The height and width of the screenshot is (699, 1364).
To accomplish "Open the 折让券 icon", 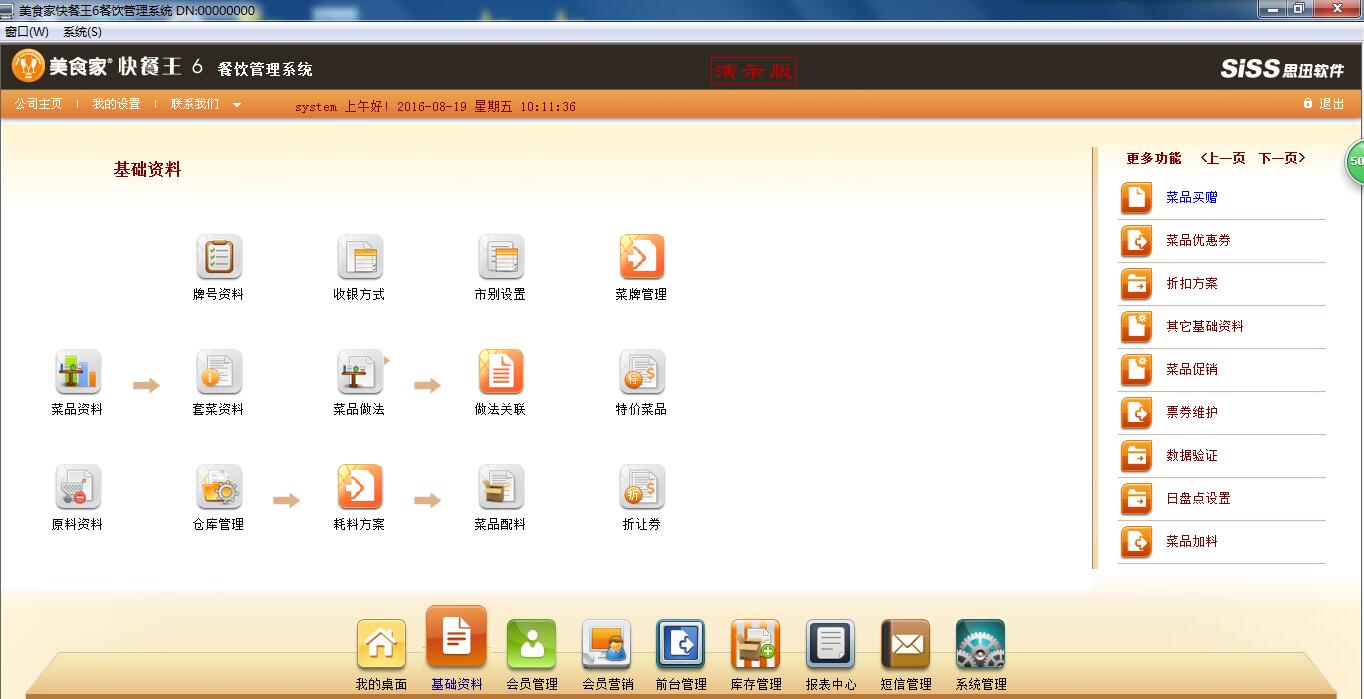I will (642, 487).
